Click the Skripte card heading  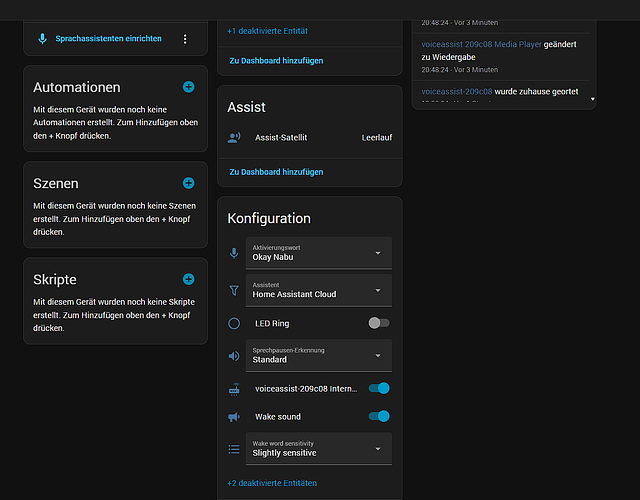click(x=55, y=280)
